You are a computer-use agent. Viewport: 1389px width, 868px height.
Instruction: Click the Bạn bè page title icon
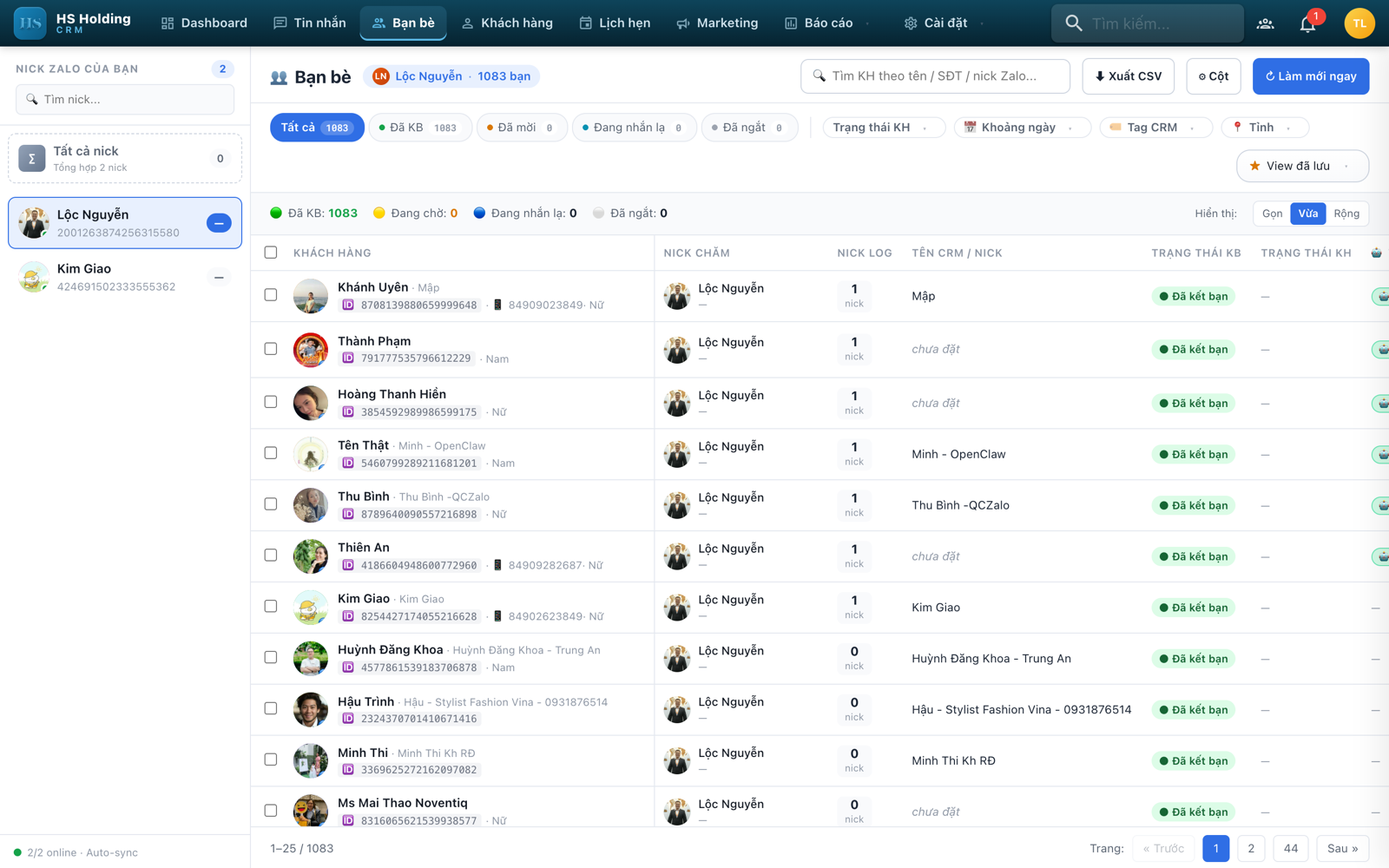pyautogui.click(x=279, y=77)
